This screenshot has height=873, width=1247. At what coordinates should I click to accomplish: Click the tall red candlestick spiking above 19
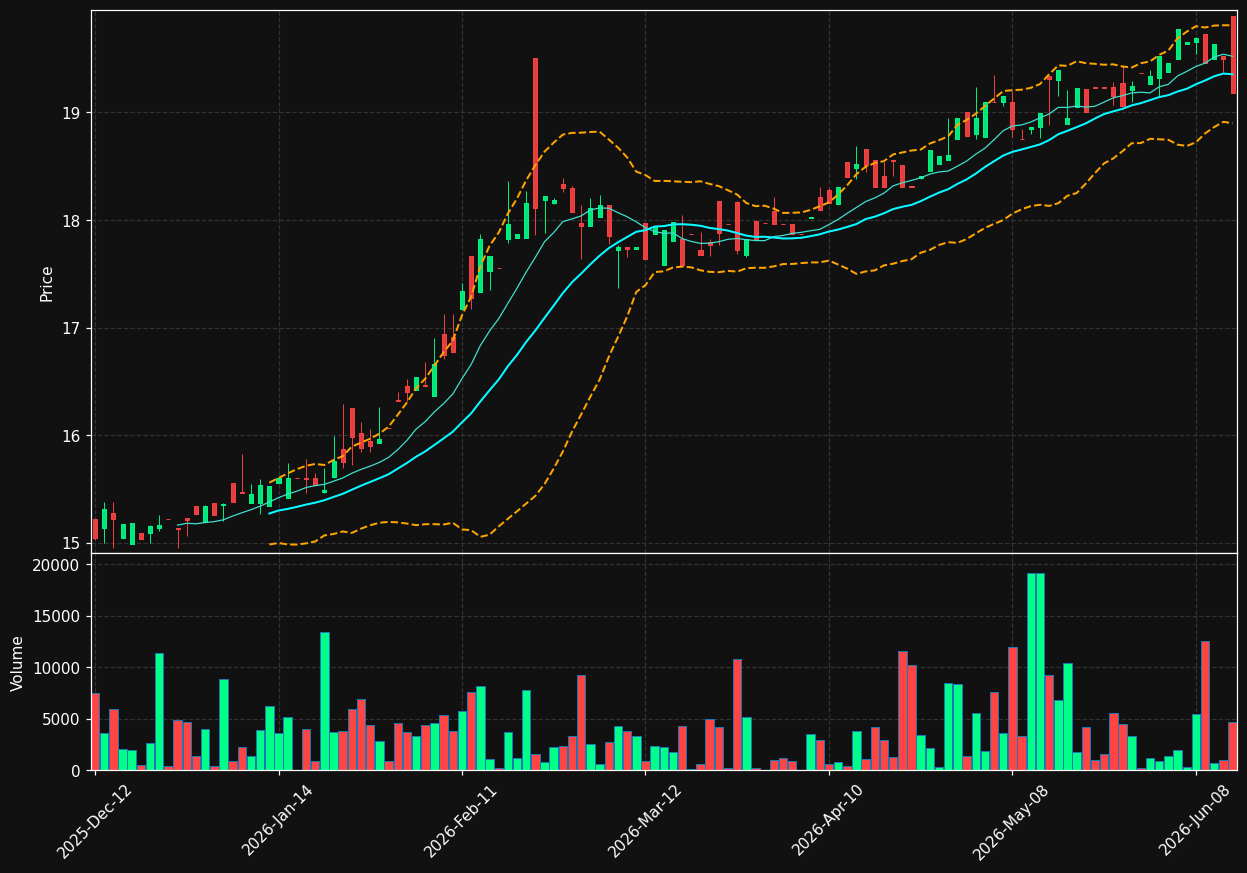(x=535, y=133)
